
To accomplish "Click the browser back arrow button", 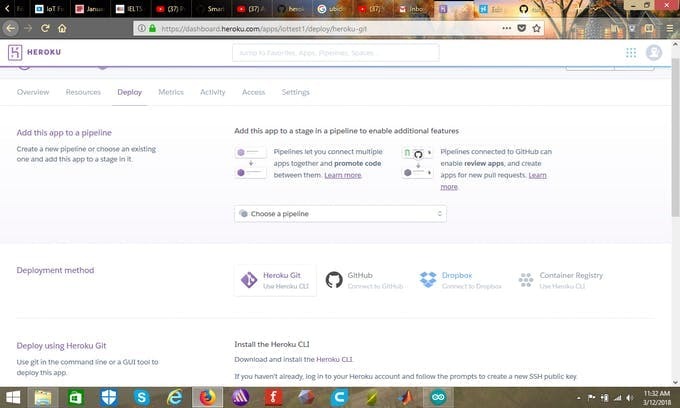I will coord(10,29).
